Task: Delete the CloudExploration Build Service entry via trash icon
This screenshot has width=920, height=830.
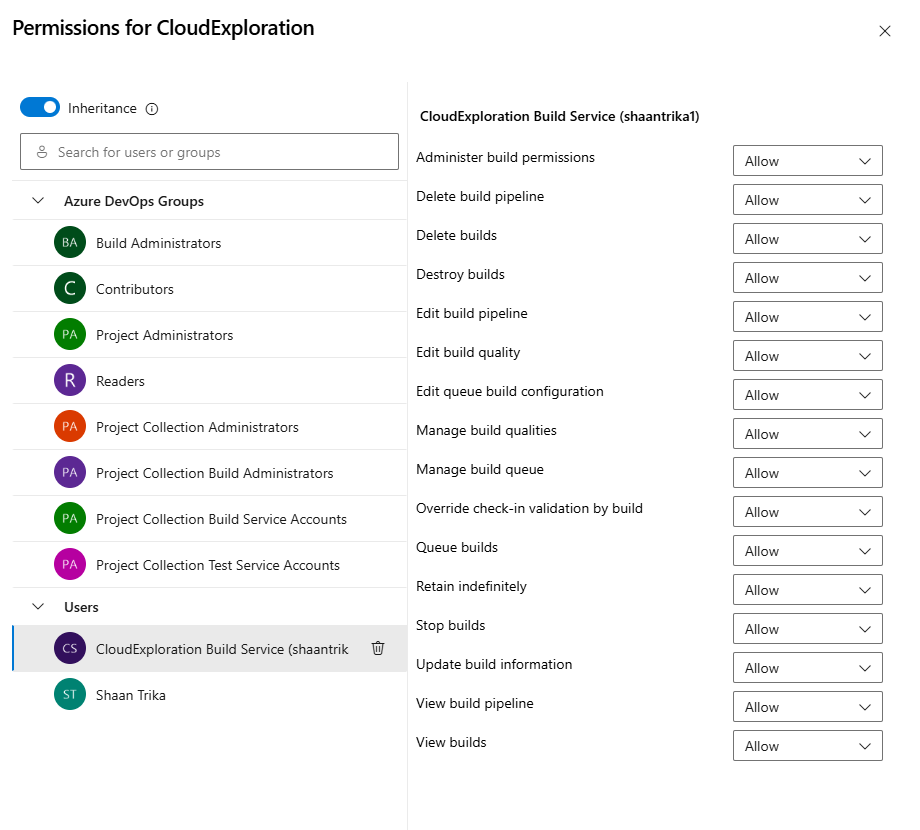Action: [x=378, y=648]
